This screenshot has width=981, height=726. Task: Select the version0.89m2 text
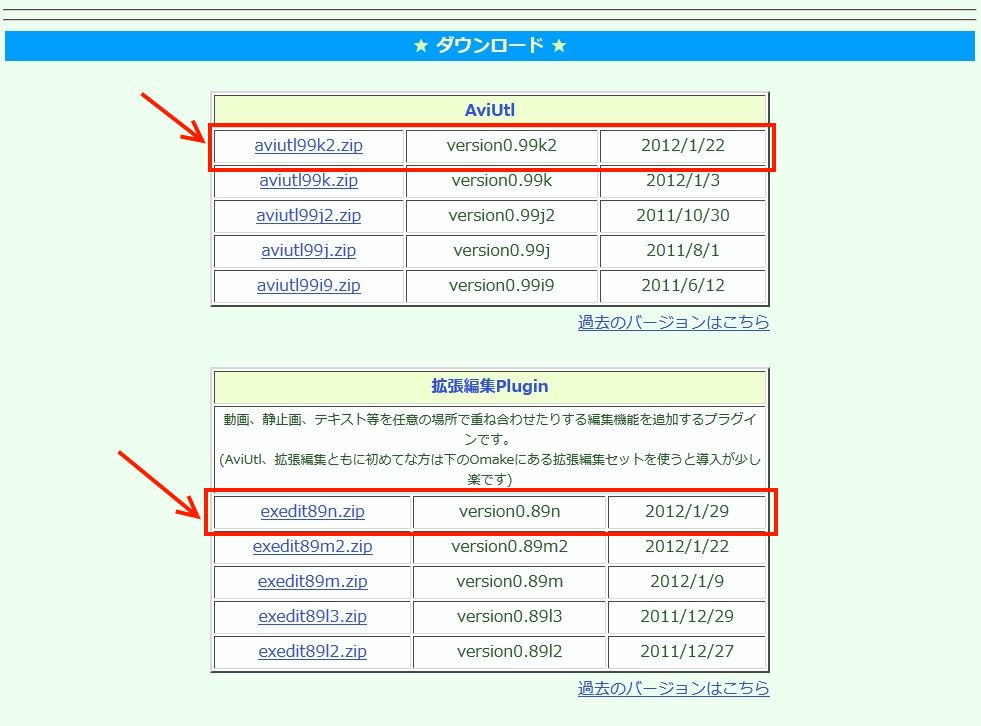point(509,546)
